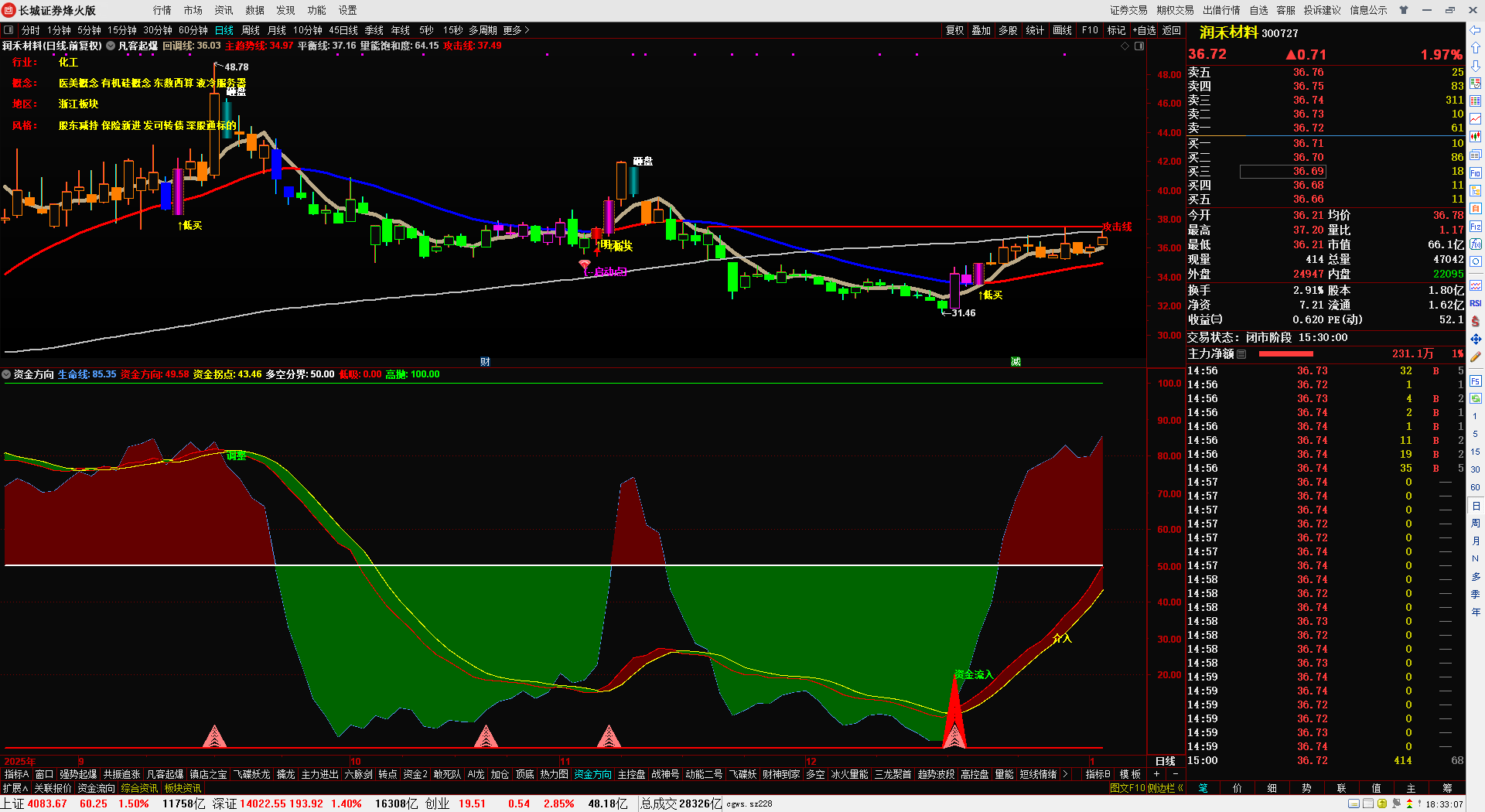Select the four-way move arrows icon
The width and height of the screenshot is (1485, 812).
[x=1476, y=339]
